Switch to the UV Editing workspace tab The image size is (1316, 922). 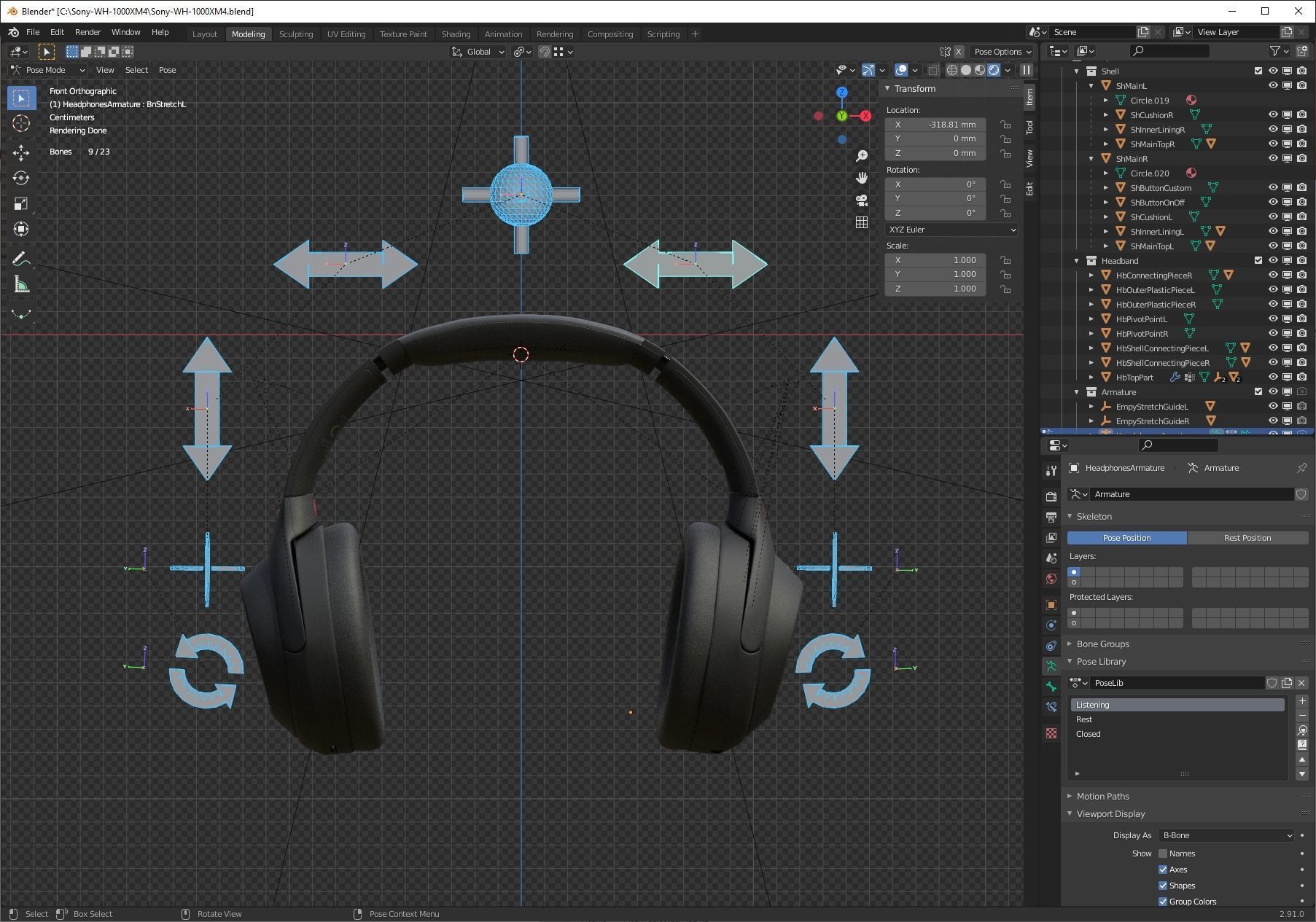(346, 34)
